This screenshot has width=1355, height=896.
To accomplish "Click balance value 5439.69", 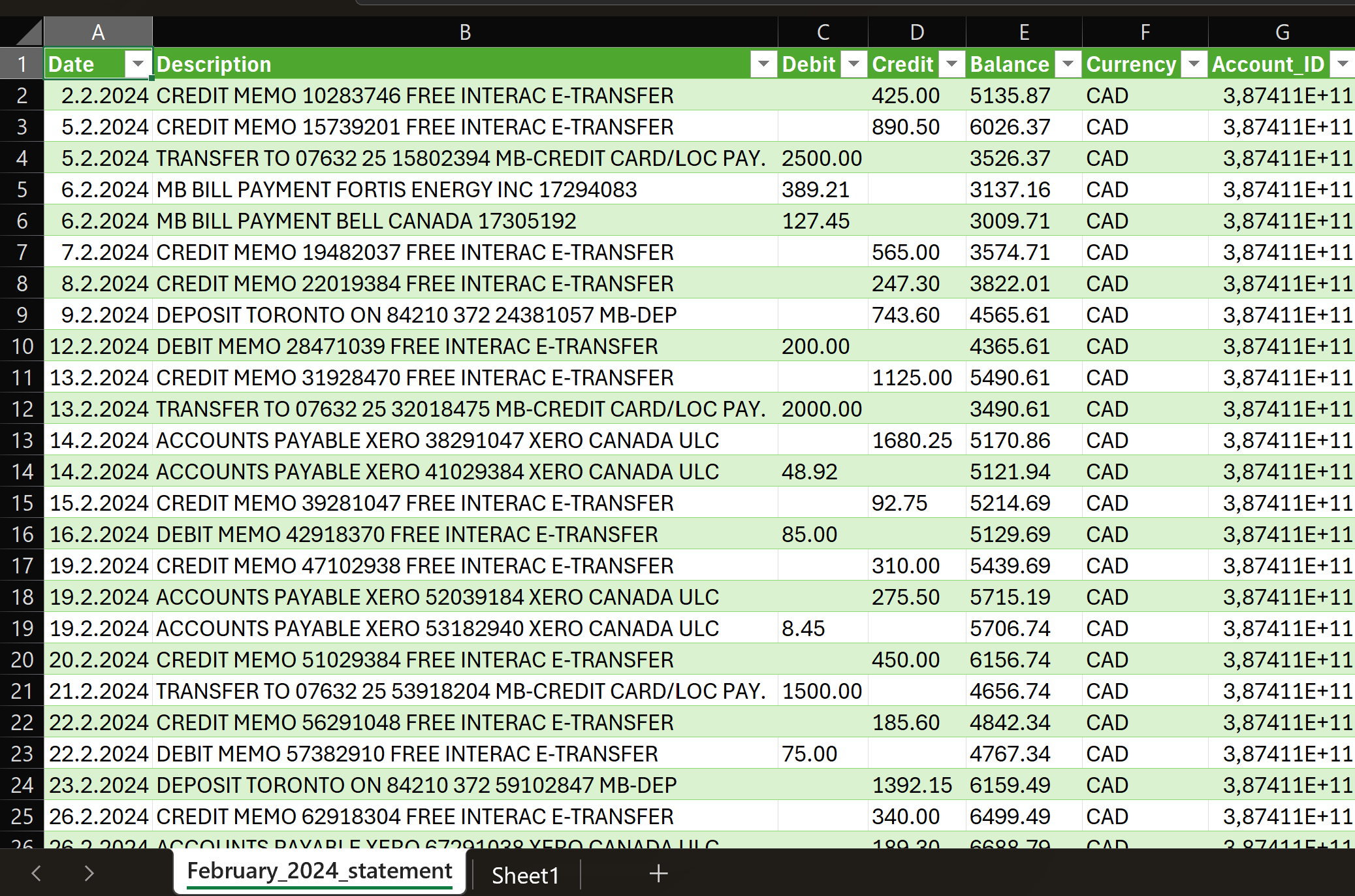I will 1024,566.
